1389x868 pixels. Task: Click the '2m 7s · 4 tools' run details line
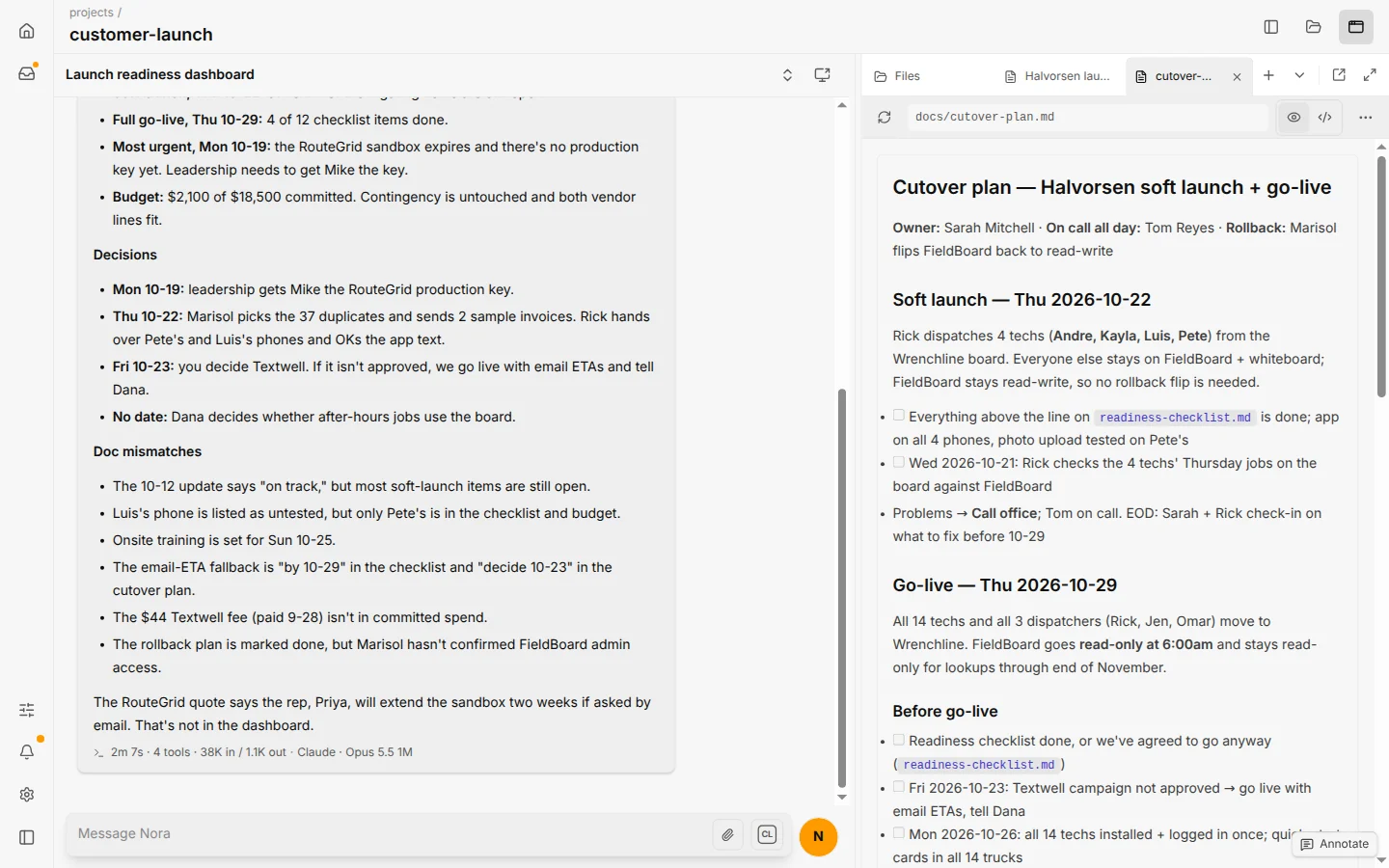253,752
